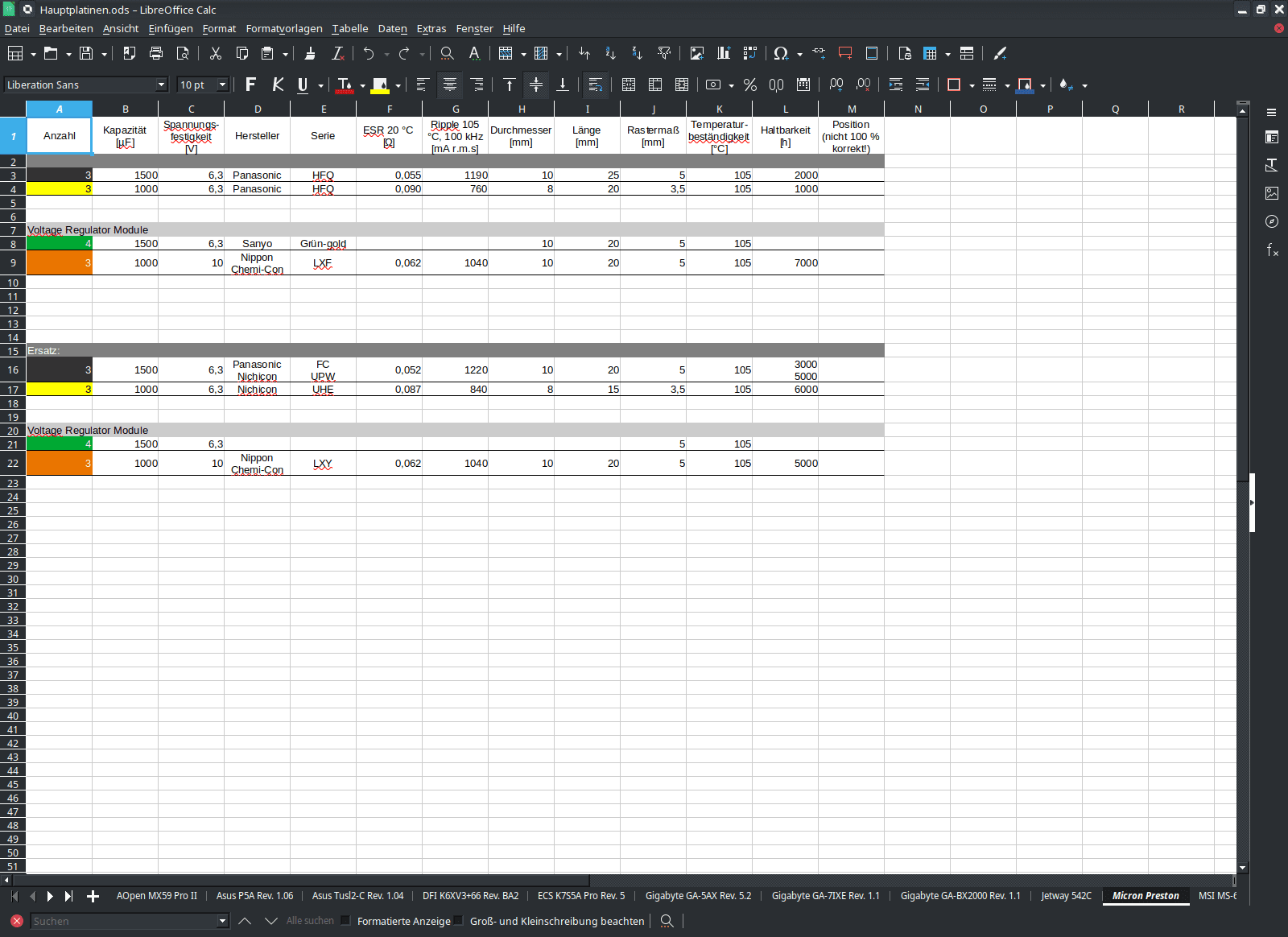Open the font name dropdown

pos(161,85)
